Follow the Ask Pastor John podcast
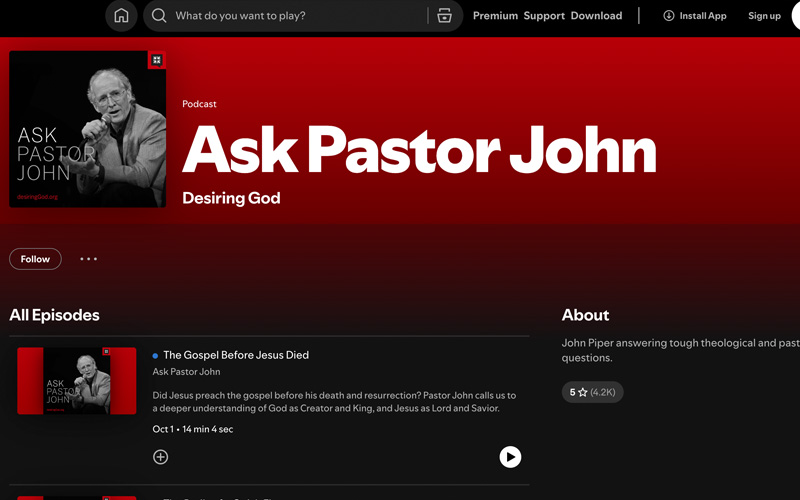 point(35,259)
